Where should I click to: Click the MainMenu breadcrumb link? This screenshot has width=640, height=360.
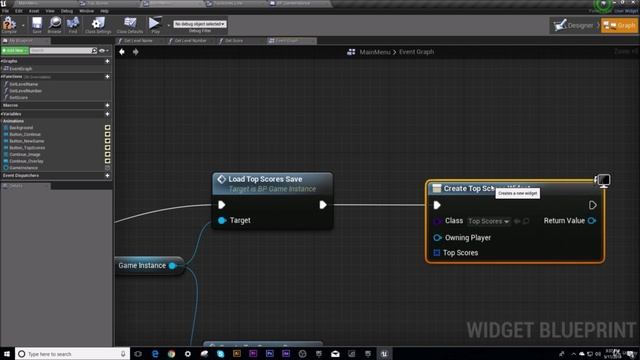click(375, 52)
